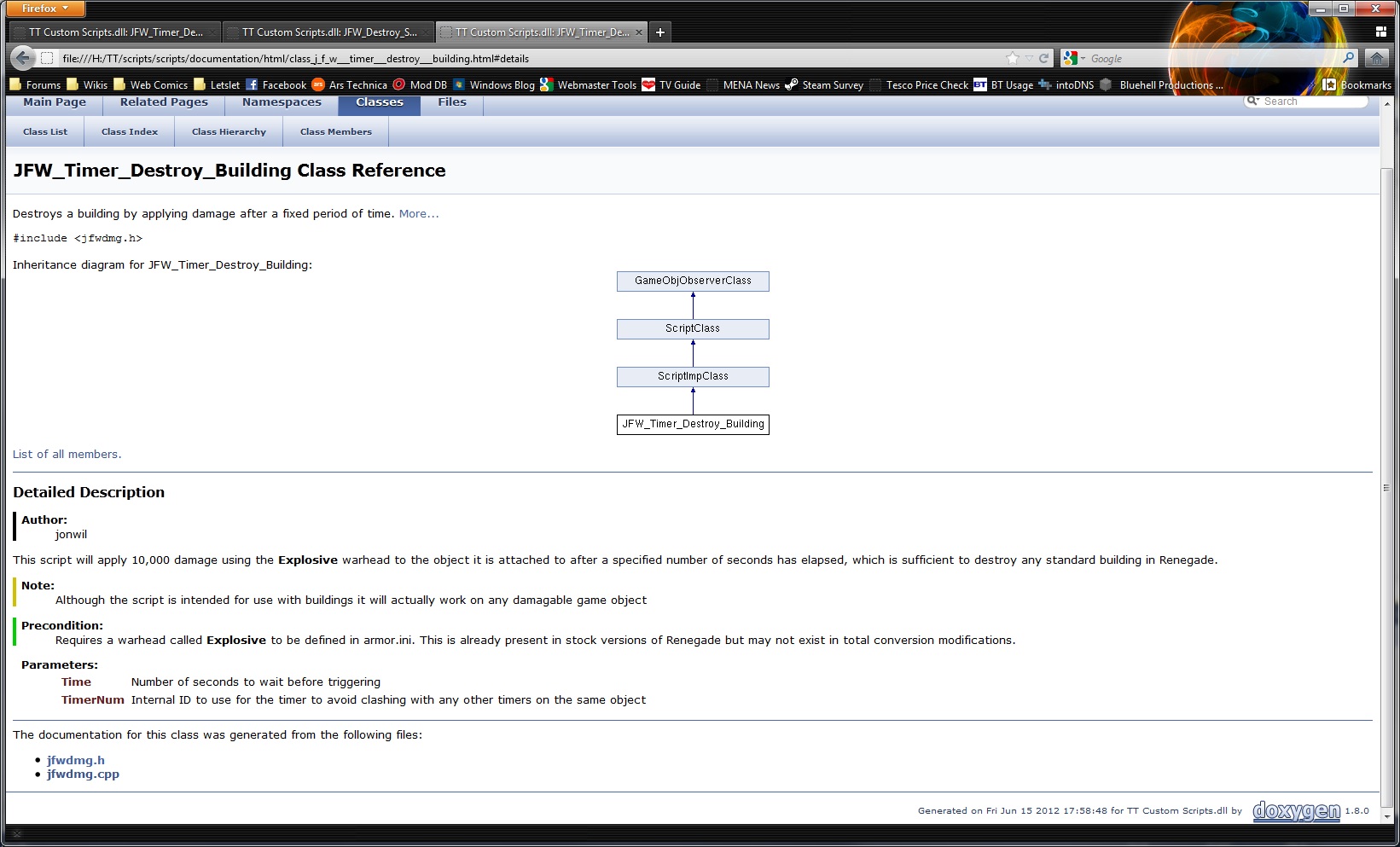Viewport: 1400px width, 847px height.
Task: Open the browser Home page button
Action: coord(1375,58)
